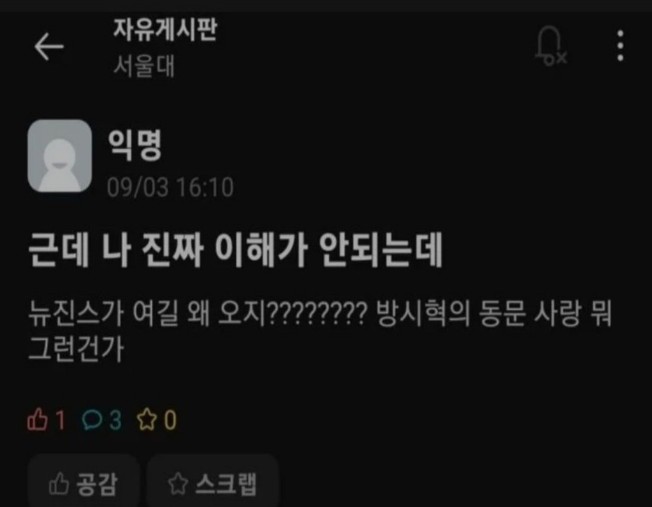
Task: Tap the 익명 author name
Action: (135, 145)
